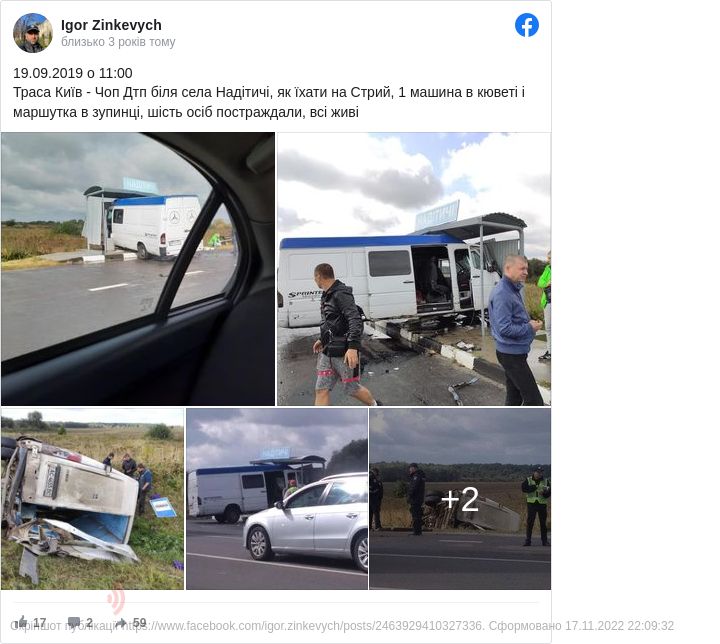720x644 pixels.
Task: Click the Facebook logo icon
Action: (527, 26)
